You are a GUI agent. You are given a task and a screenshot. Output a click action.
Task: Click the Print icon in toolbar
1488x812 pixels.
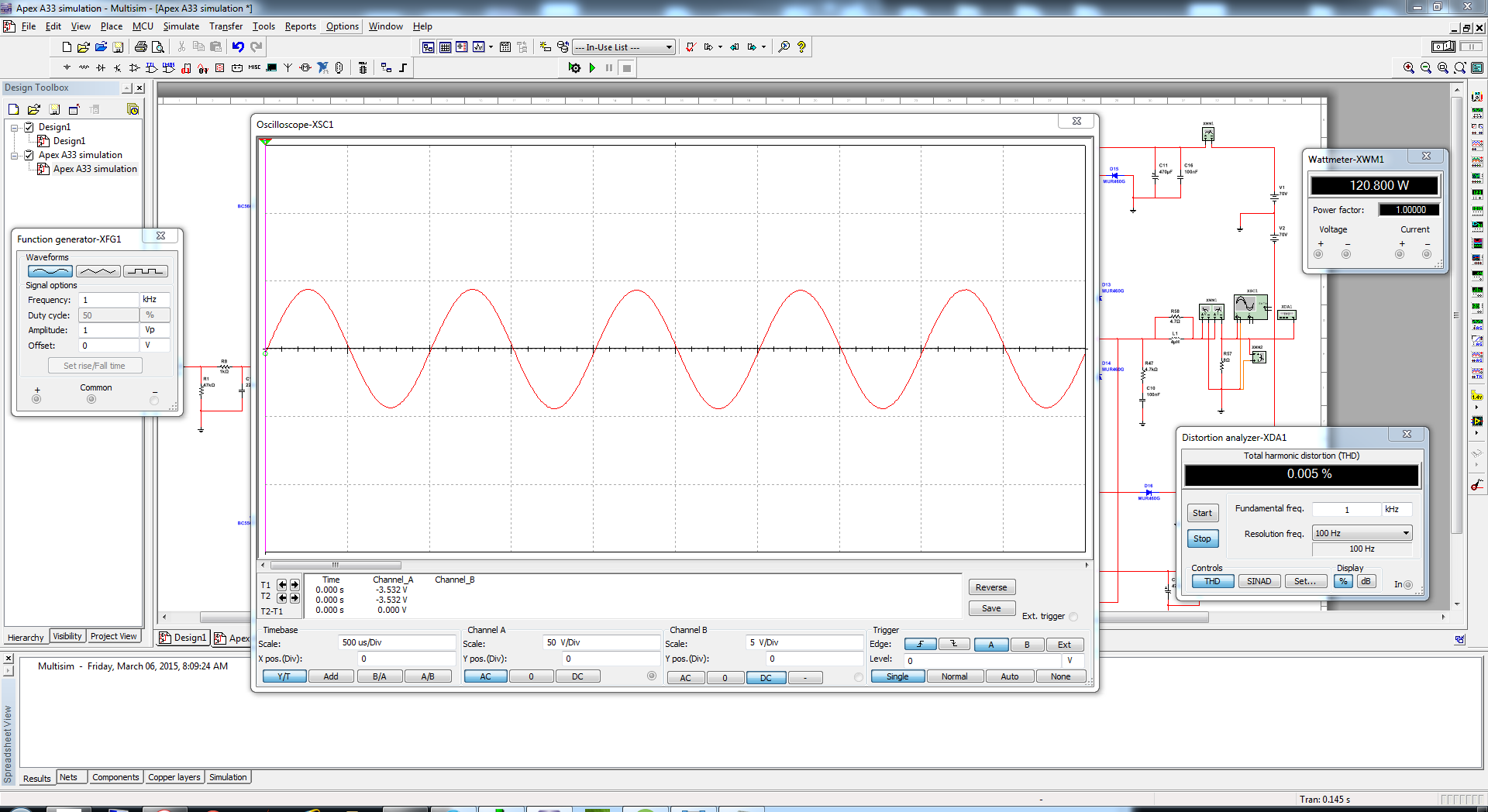pyautogui.click(x=140, y=47)
